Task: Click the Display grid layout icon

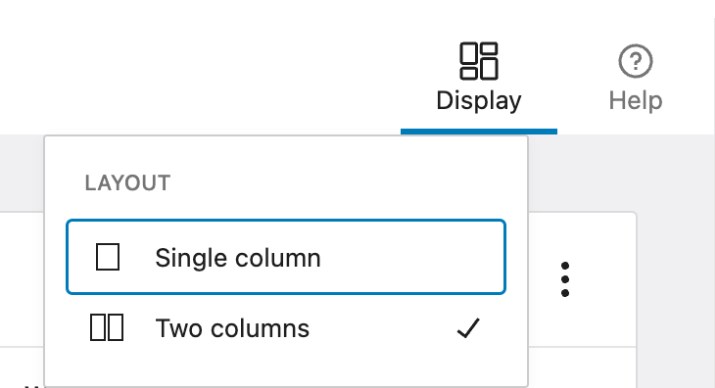Action: (x=479, y=61)
